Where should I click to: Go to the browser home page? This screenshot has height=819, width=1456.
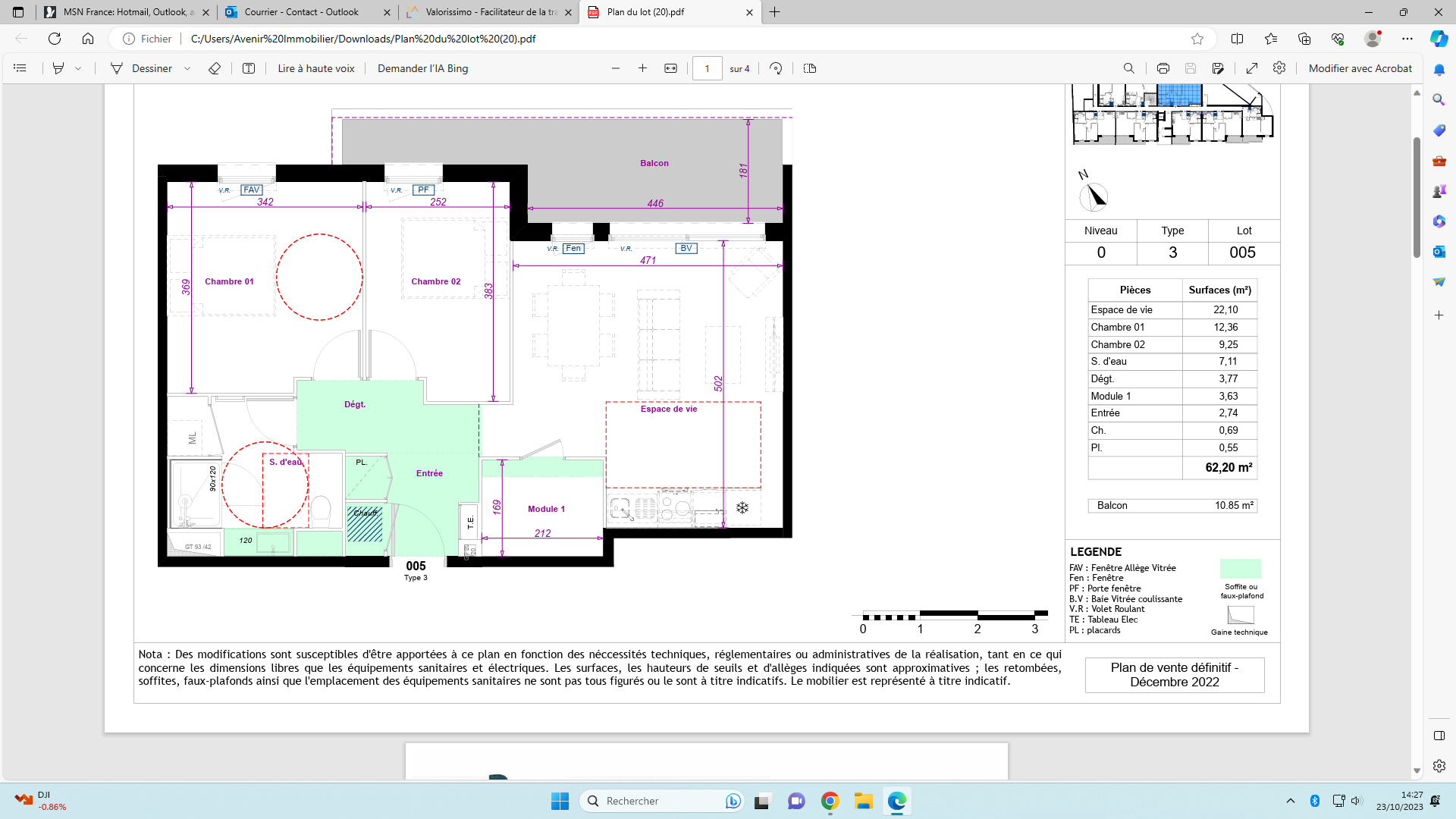[x=88, y=39]
